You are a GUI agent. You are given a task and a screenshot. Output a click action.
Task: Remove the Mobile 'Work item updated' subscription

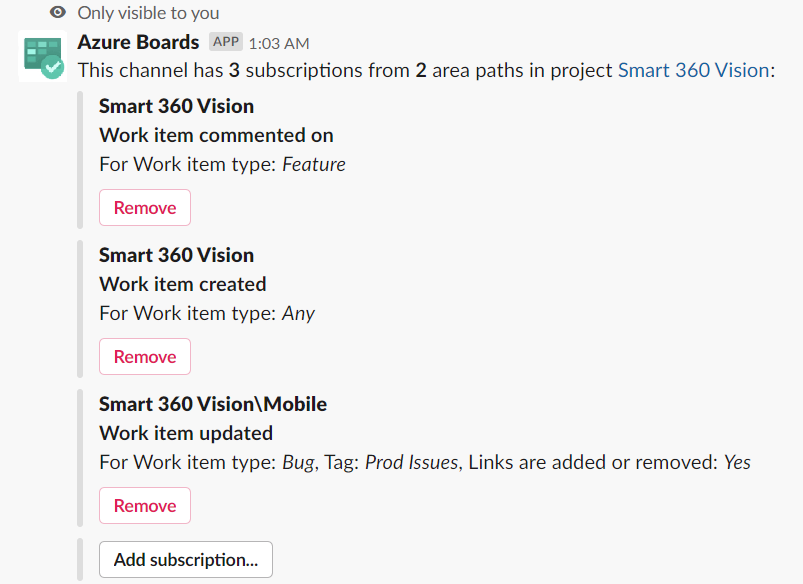click(144, 505)
